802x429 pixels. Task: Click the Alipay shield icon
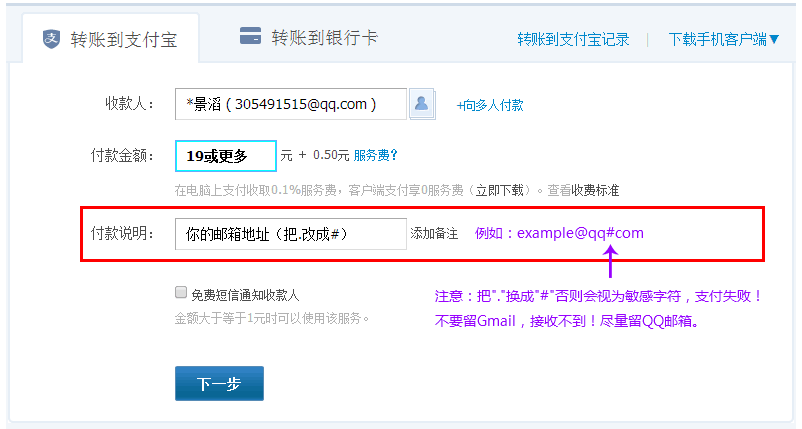[51, 39]
